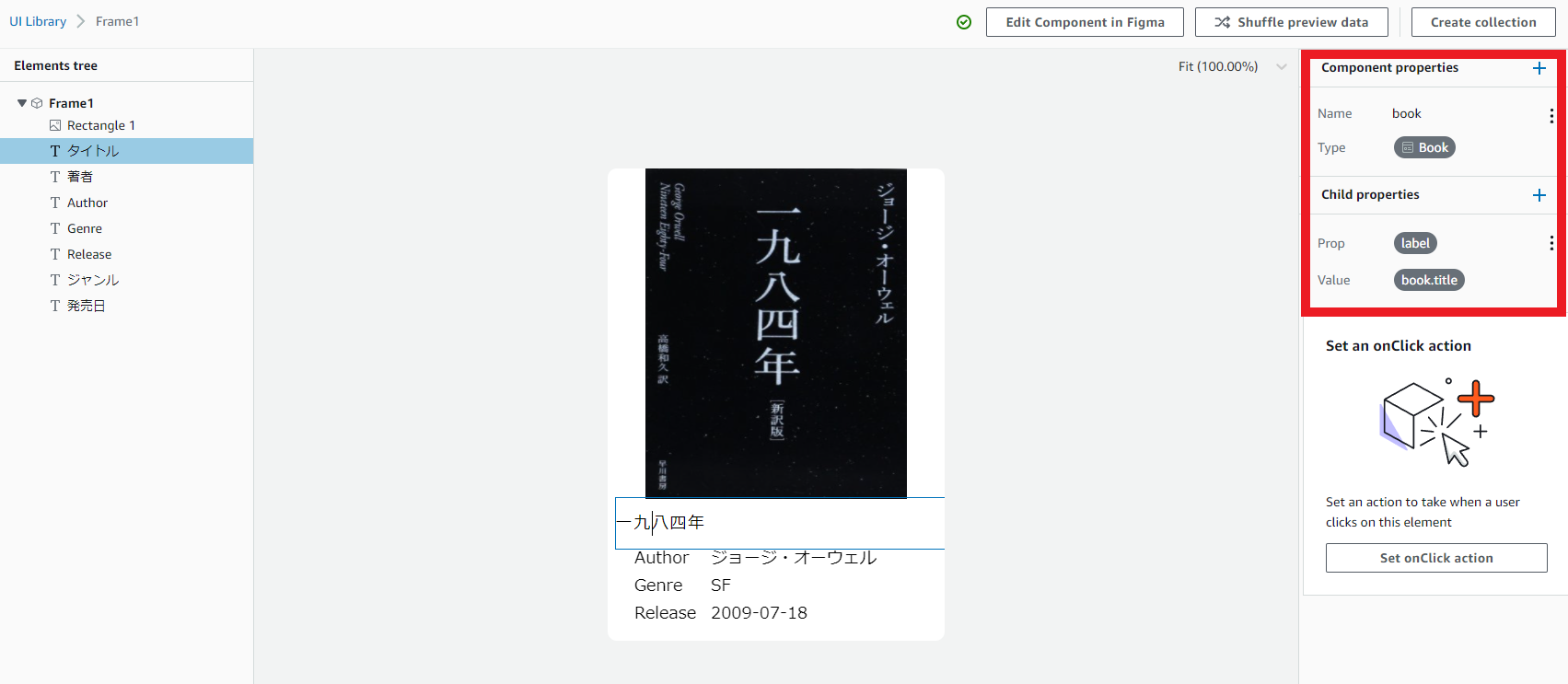Open options menu beside label Prop
The image size is (1568, 684).
coord(1551,243)
